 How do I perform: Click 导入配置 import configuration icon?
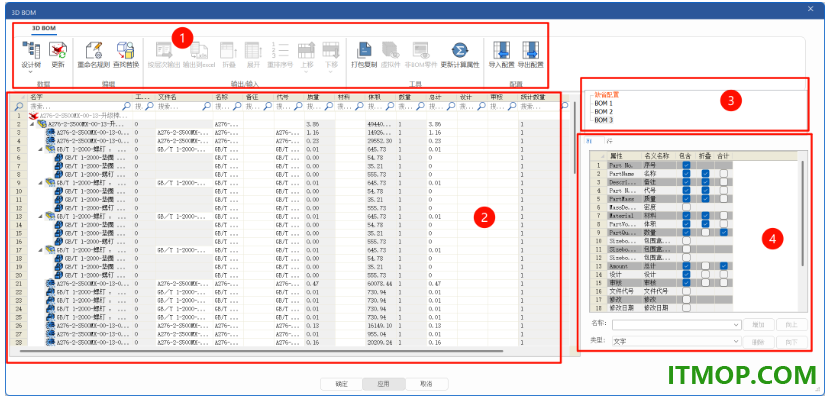coord(501,50)
